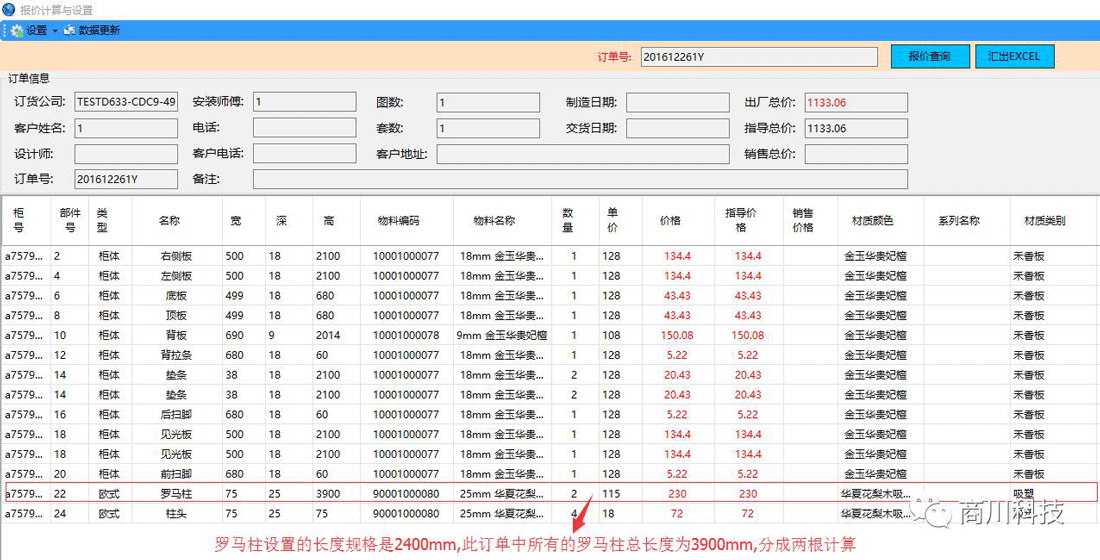Select the 安装师傅 input box
This screenshot has width=1100, height=560.
[304, 102]
